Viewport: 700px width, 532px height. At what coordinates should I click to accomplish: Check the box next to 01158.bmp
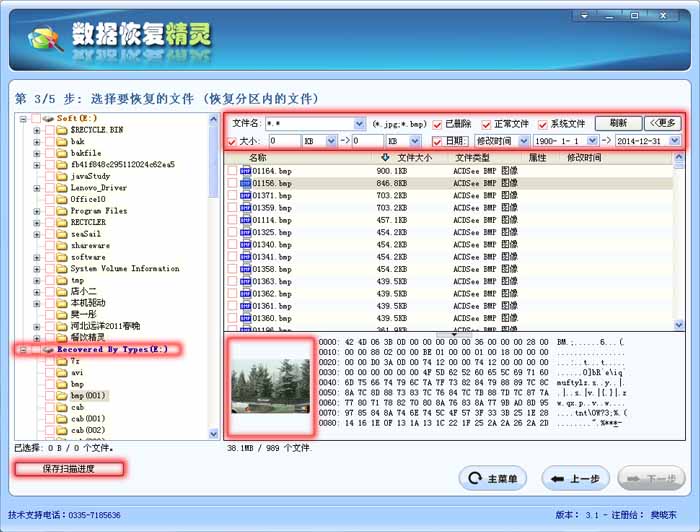[232, 183]
